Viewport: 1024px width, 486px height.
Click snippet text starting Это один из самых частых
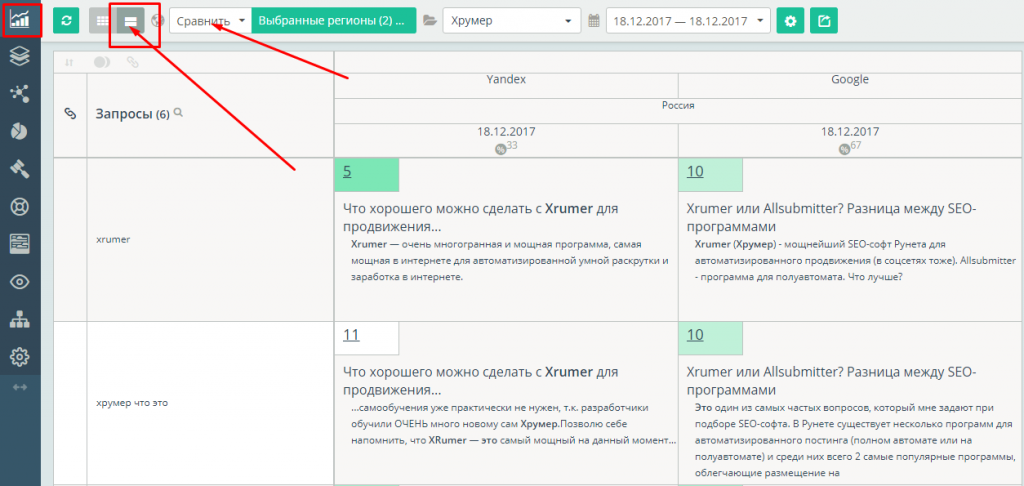coord(854,440)
